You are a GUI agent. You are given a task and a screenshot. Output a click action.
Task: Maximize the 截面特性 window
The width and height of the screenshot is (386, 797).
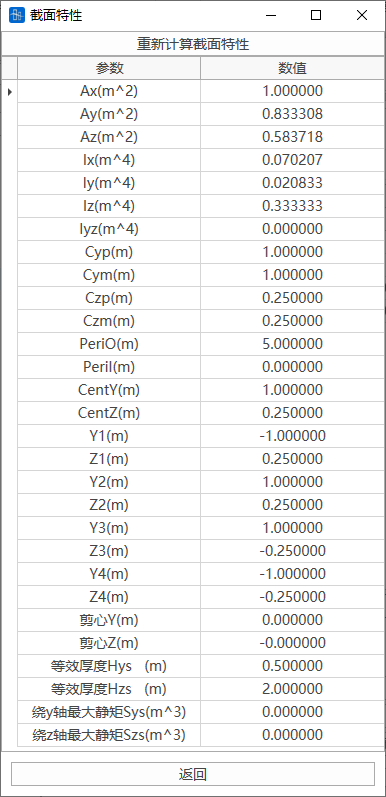pyautogui.click(x=316, y=15)
